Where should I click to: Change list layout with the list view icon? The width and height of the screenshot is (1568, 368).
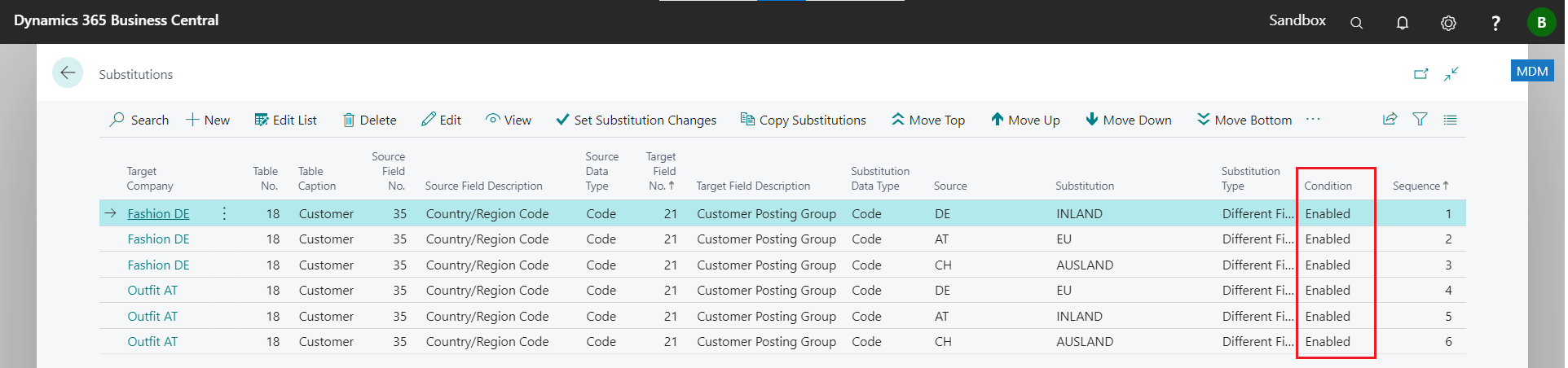click(x=1450, y=119)
